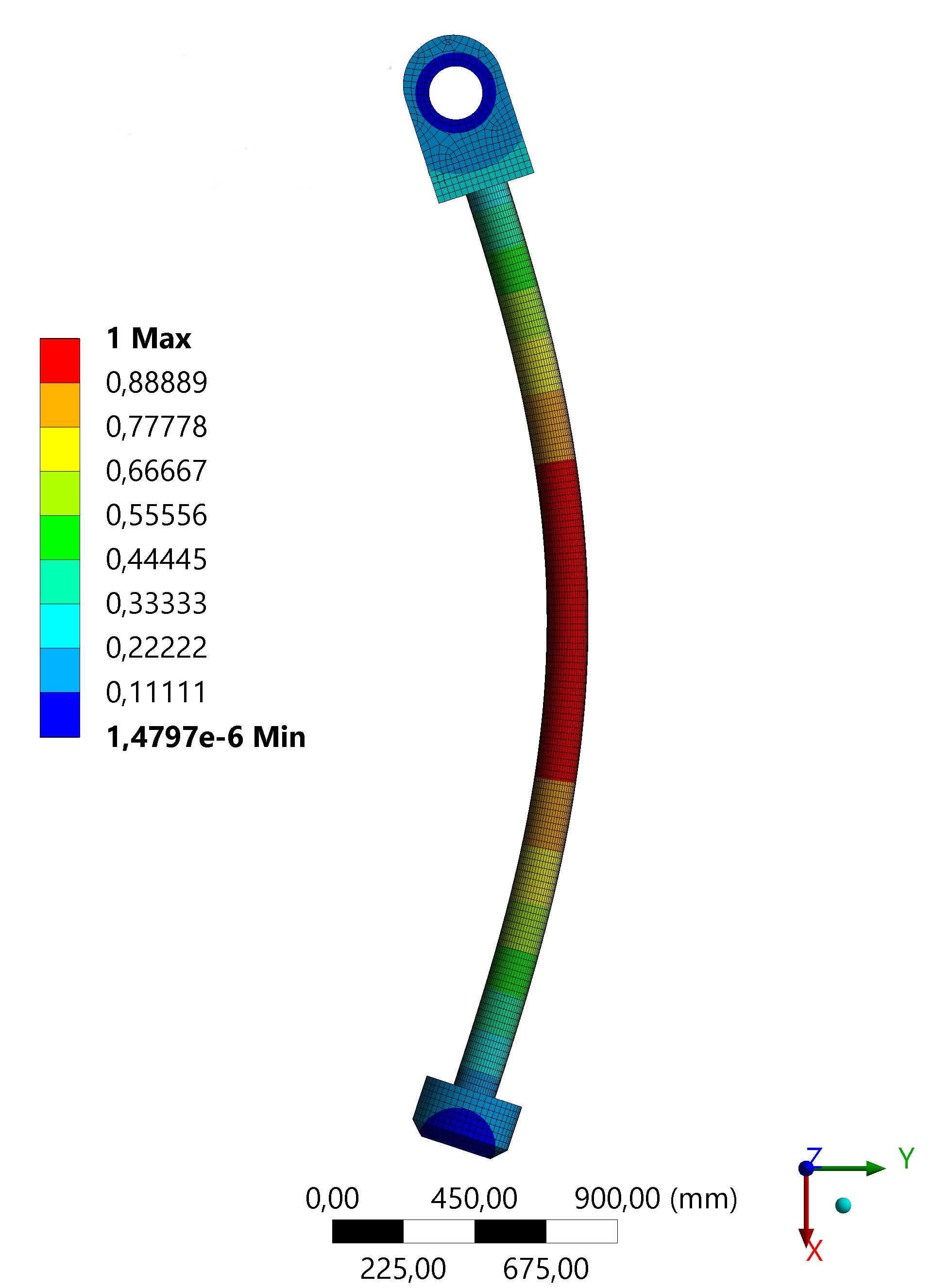Click the red Max legend color band
Screen dimensions: 950x1288
pos(59,360)
